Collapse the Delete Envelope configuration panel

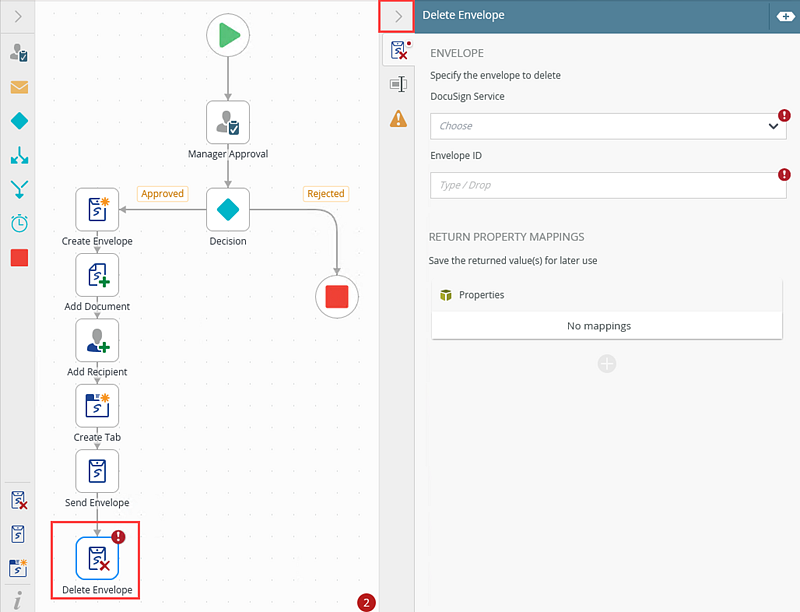click(398, 16)
